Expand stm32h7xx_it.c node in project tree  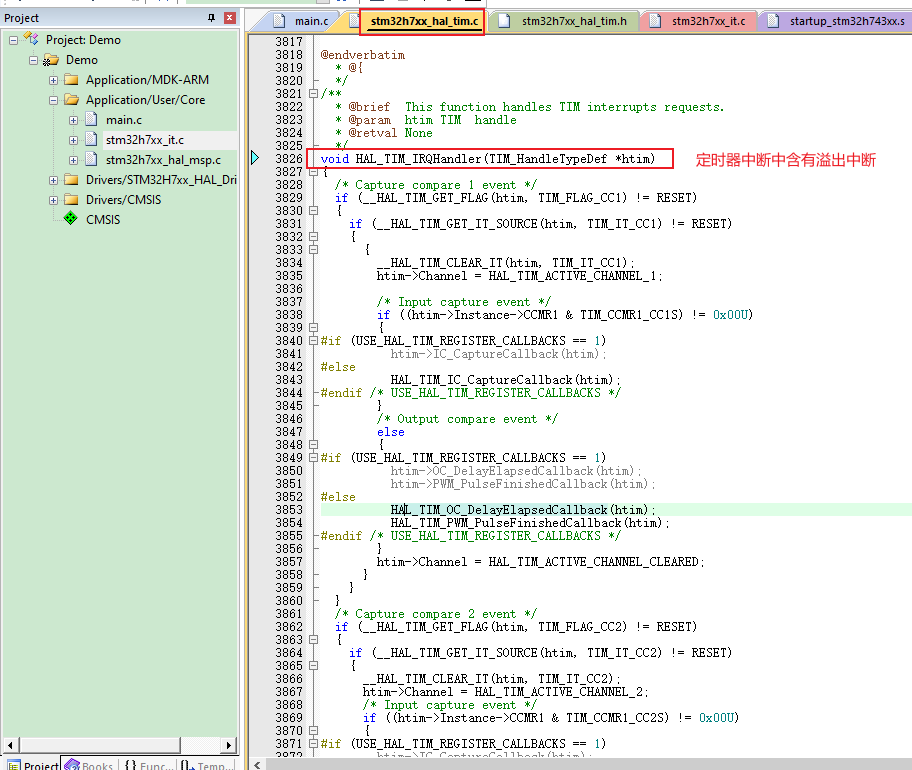point(73,140)
